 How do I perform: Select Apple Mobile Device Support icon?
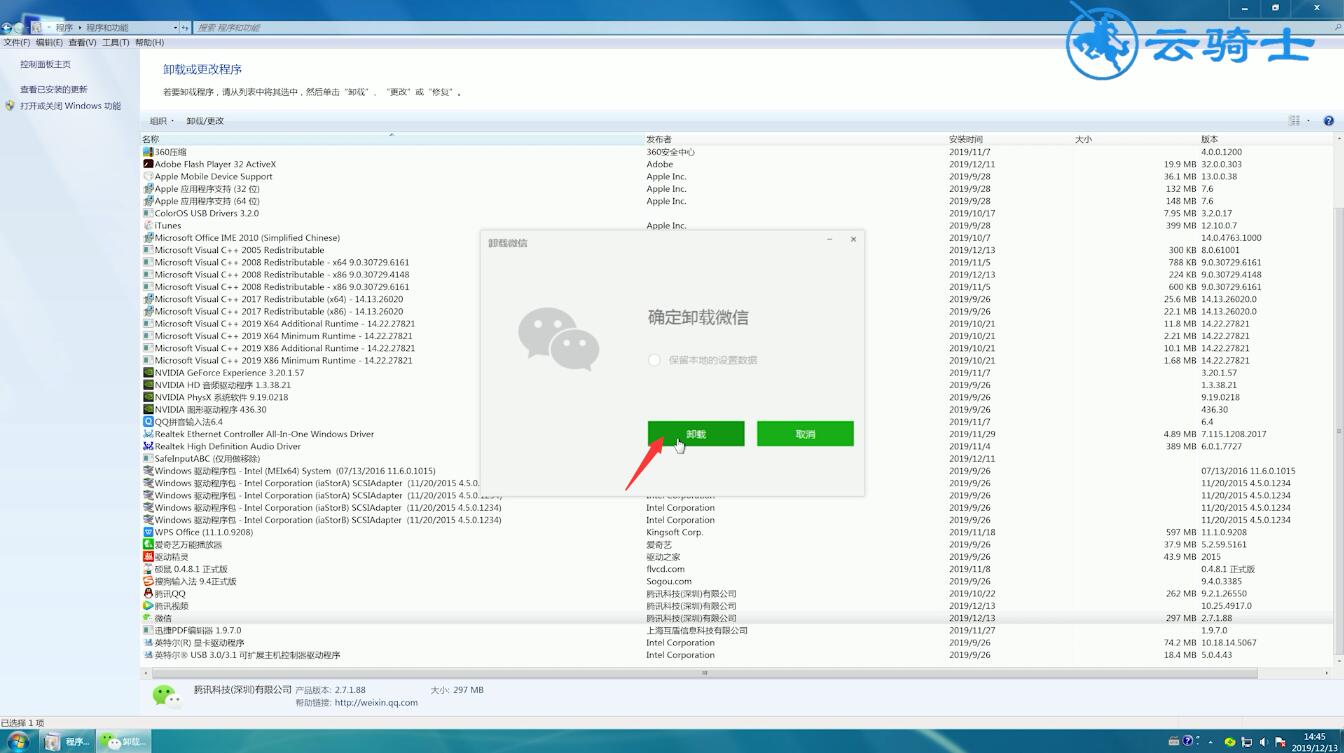click(148, 177)
